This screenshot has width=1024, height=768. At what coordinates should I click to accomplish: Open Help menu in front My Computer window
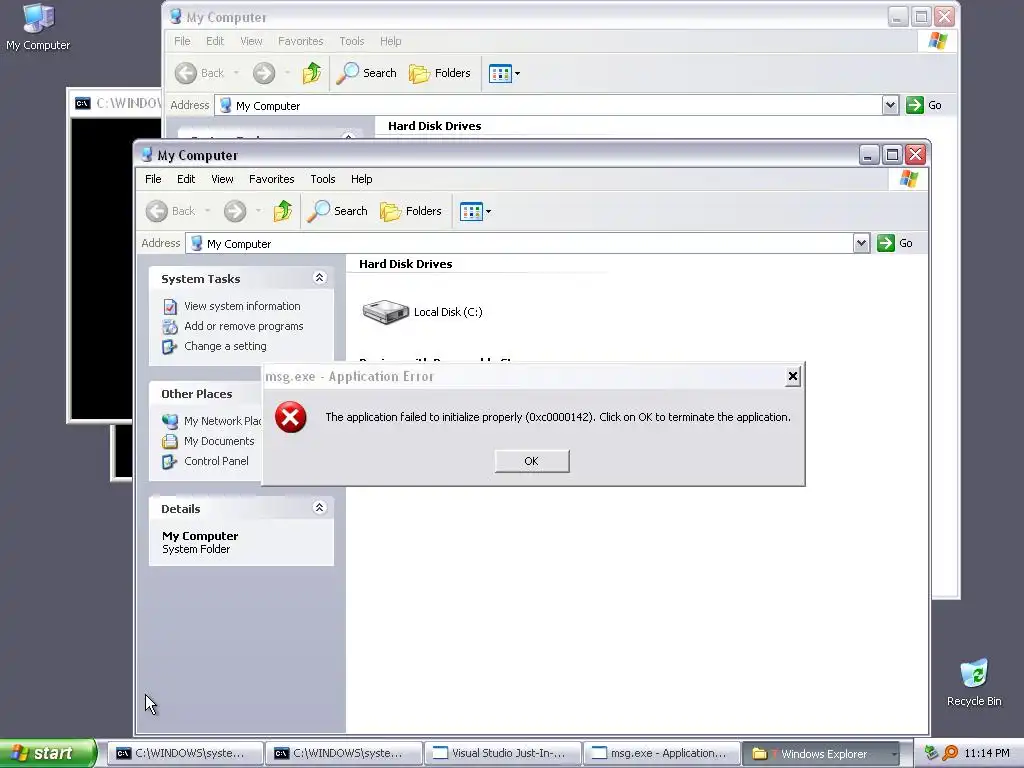[361, 179]
